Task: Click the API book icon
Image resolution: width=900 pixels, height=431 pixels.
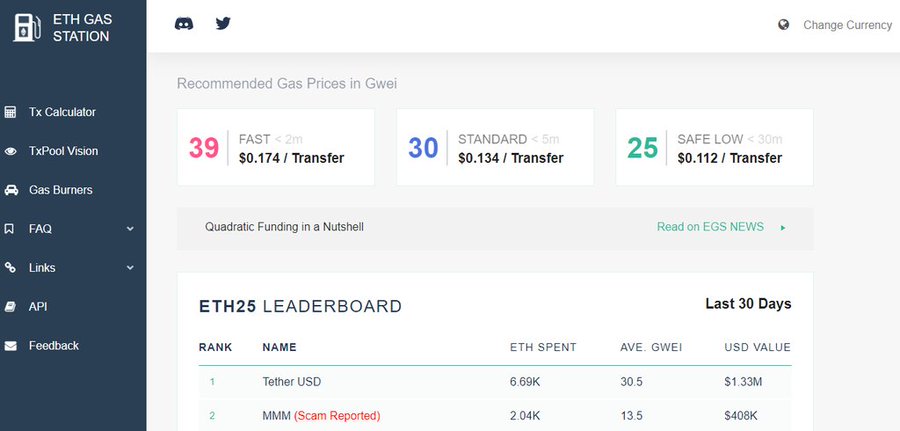Action: click(10, 306)
